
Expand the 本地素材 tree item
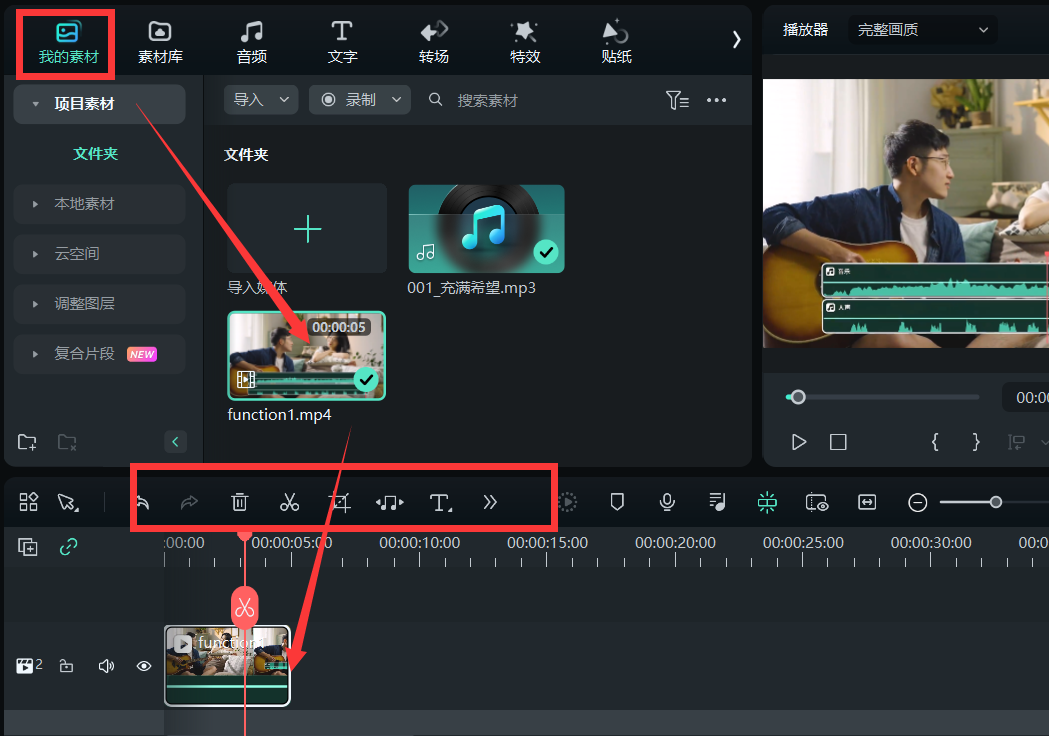tap(85, 204)
